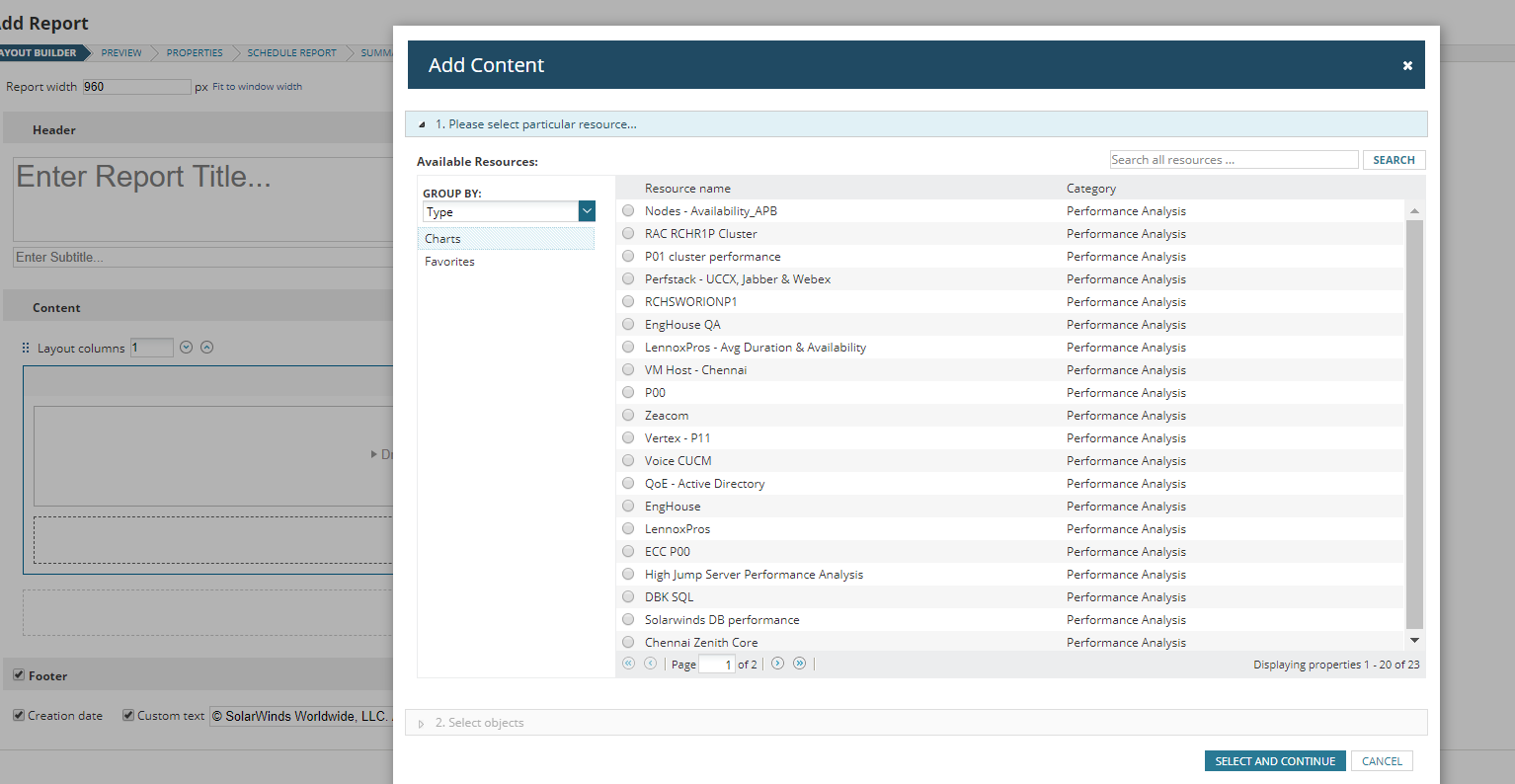Viewport: 1515px width, 784px height.
Task: Click the Cancel button
Action: pyautogui.click(x=1382, y=761)
